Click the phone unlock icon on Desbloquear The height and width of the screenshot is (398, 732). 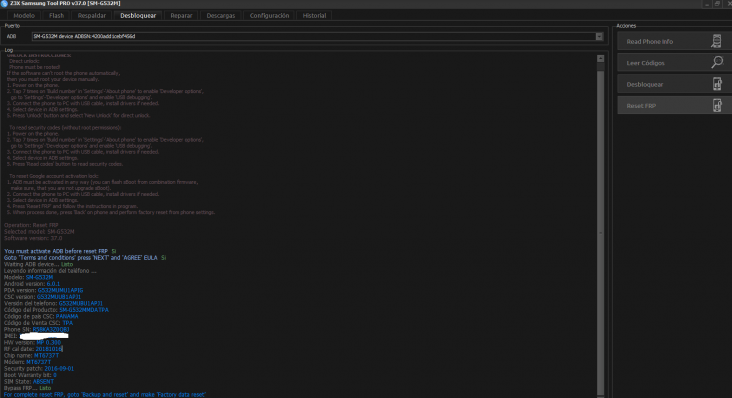717,84
